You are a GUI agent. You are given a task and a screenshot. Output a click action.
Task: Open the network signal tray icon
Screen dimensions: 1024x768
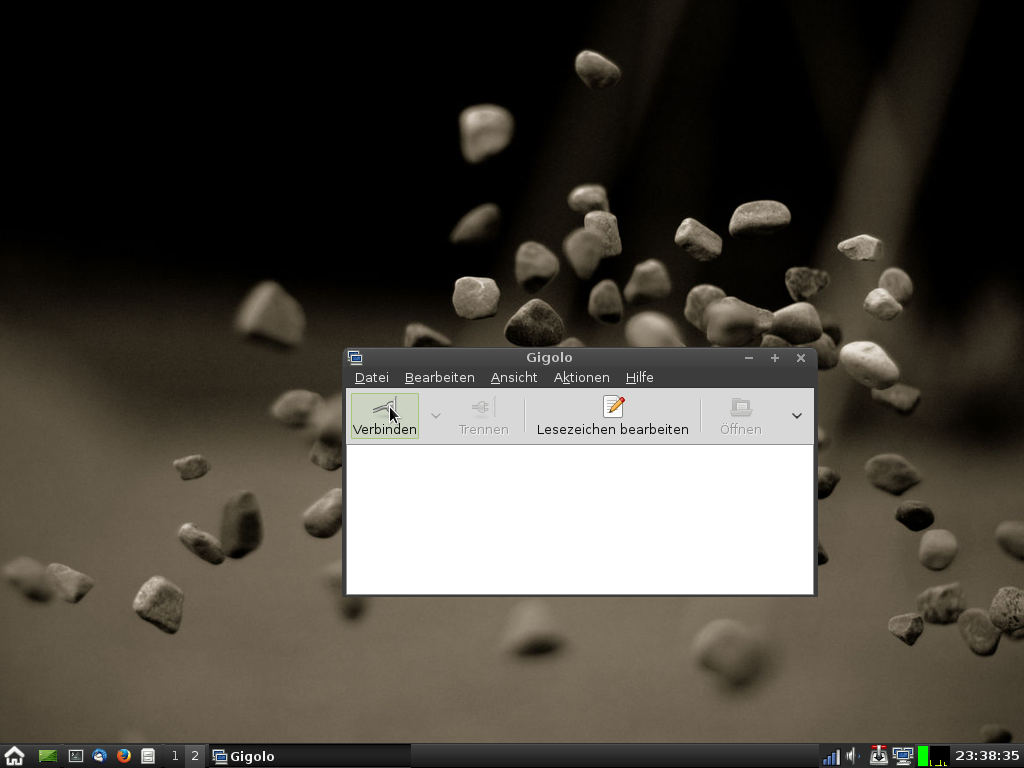(x=831, y=756)
